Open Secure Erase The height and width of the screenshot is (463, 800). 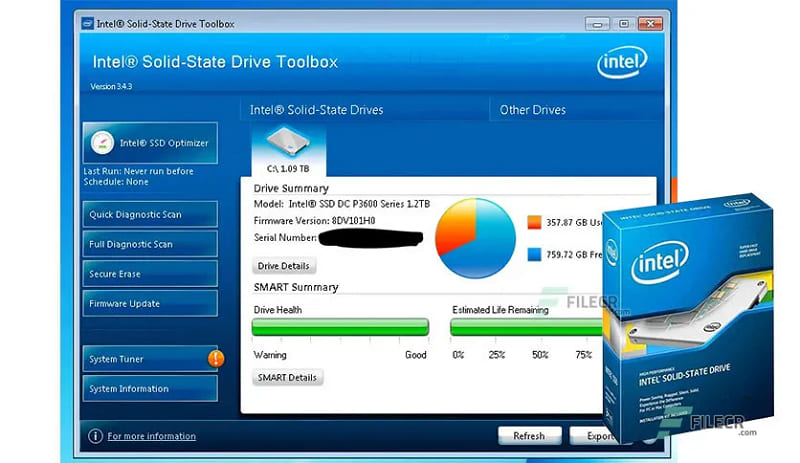point(150,274)
